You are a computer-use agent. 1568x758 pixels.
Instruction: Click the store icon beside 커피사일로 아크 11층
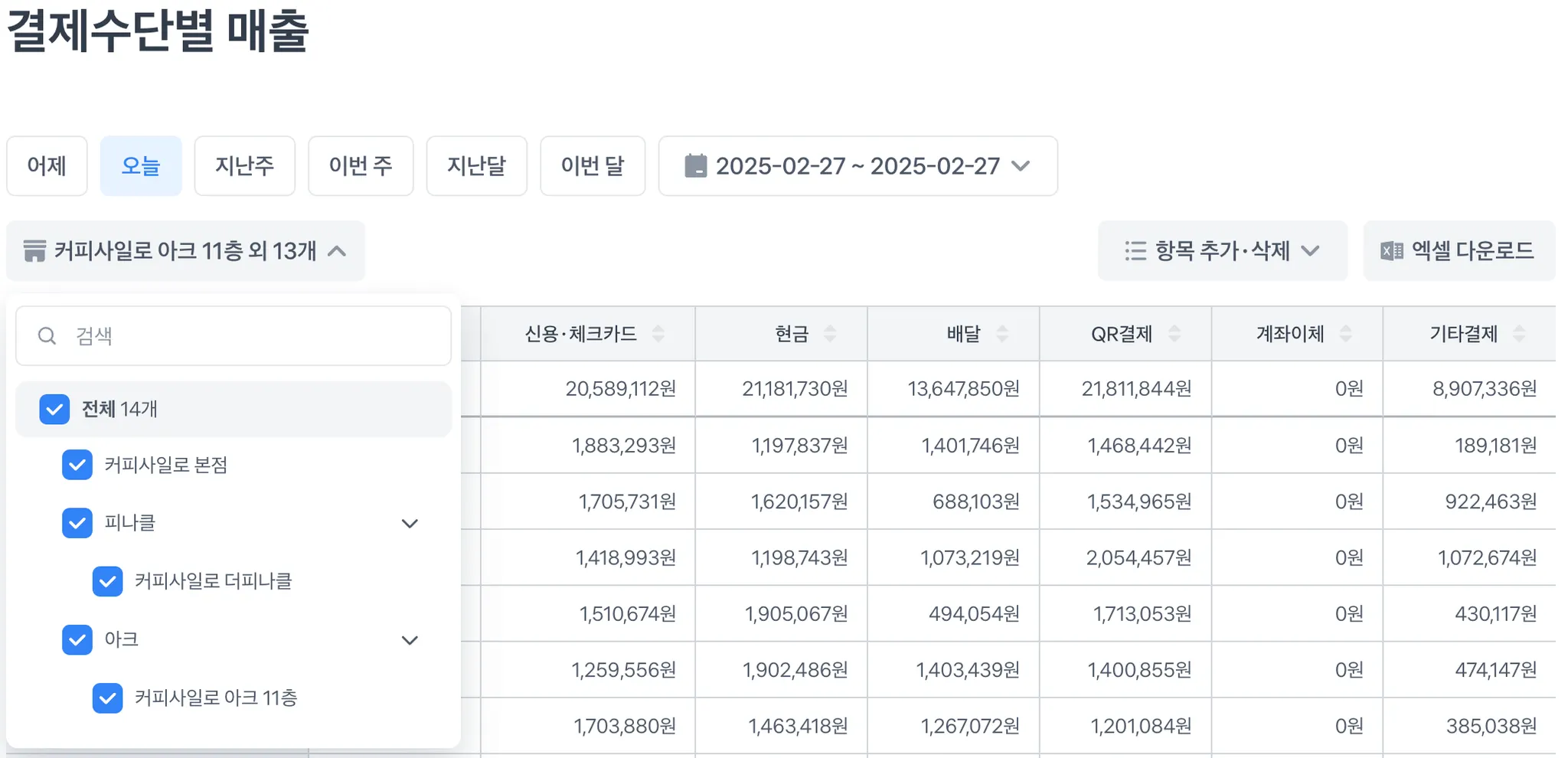34,251
